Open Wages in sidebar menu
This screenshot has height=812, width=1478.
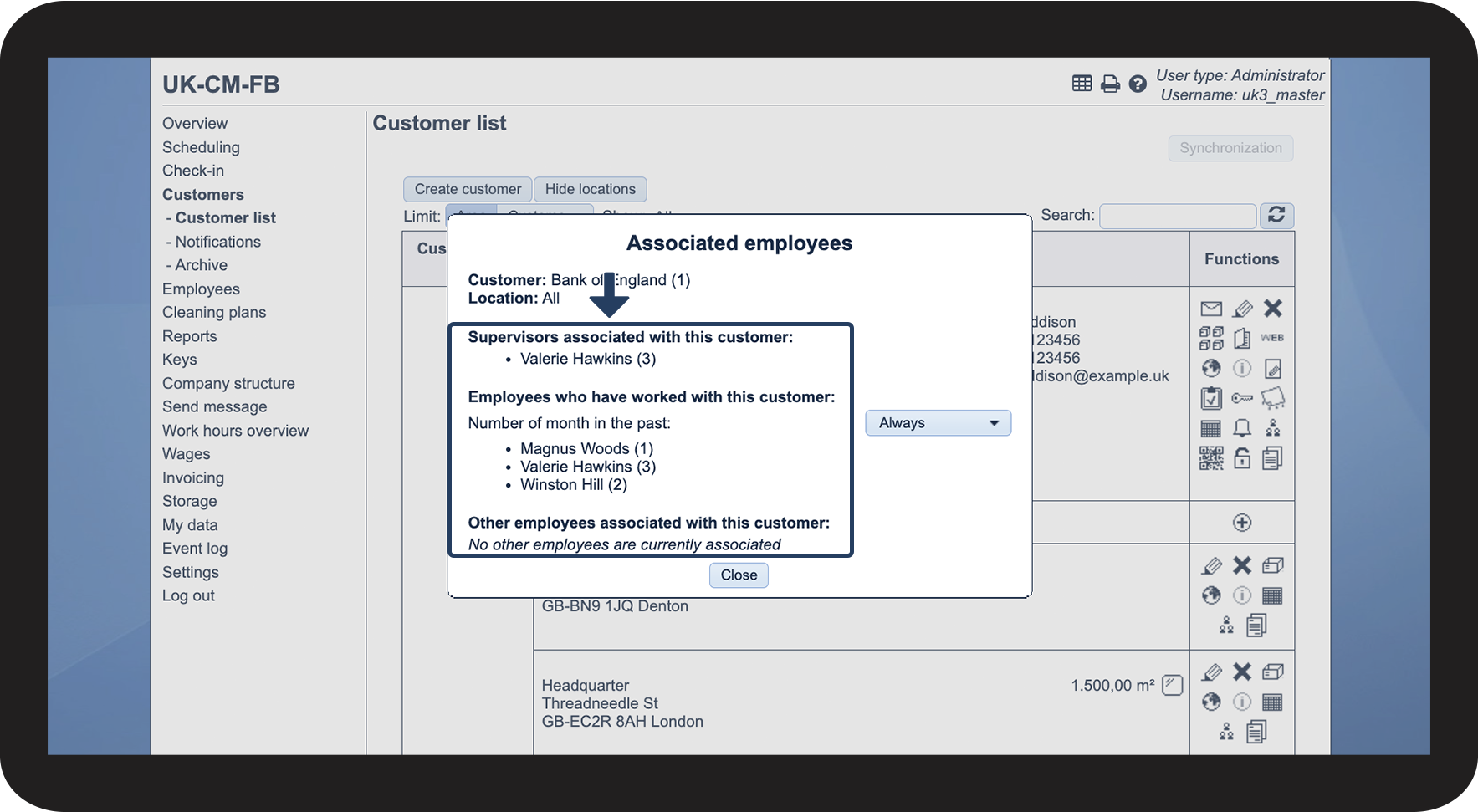click(187, 454)
